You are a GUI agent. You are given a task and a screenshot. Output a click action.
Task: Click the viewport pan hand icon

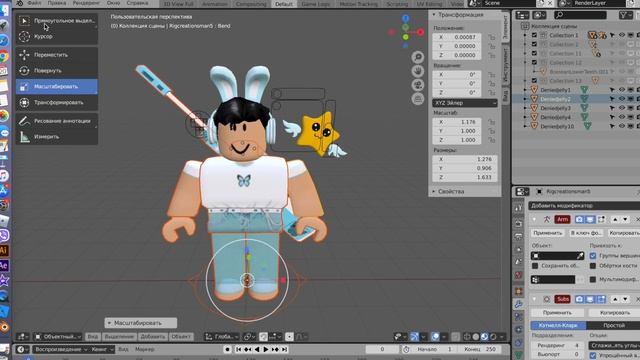[418, 71]
